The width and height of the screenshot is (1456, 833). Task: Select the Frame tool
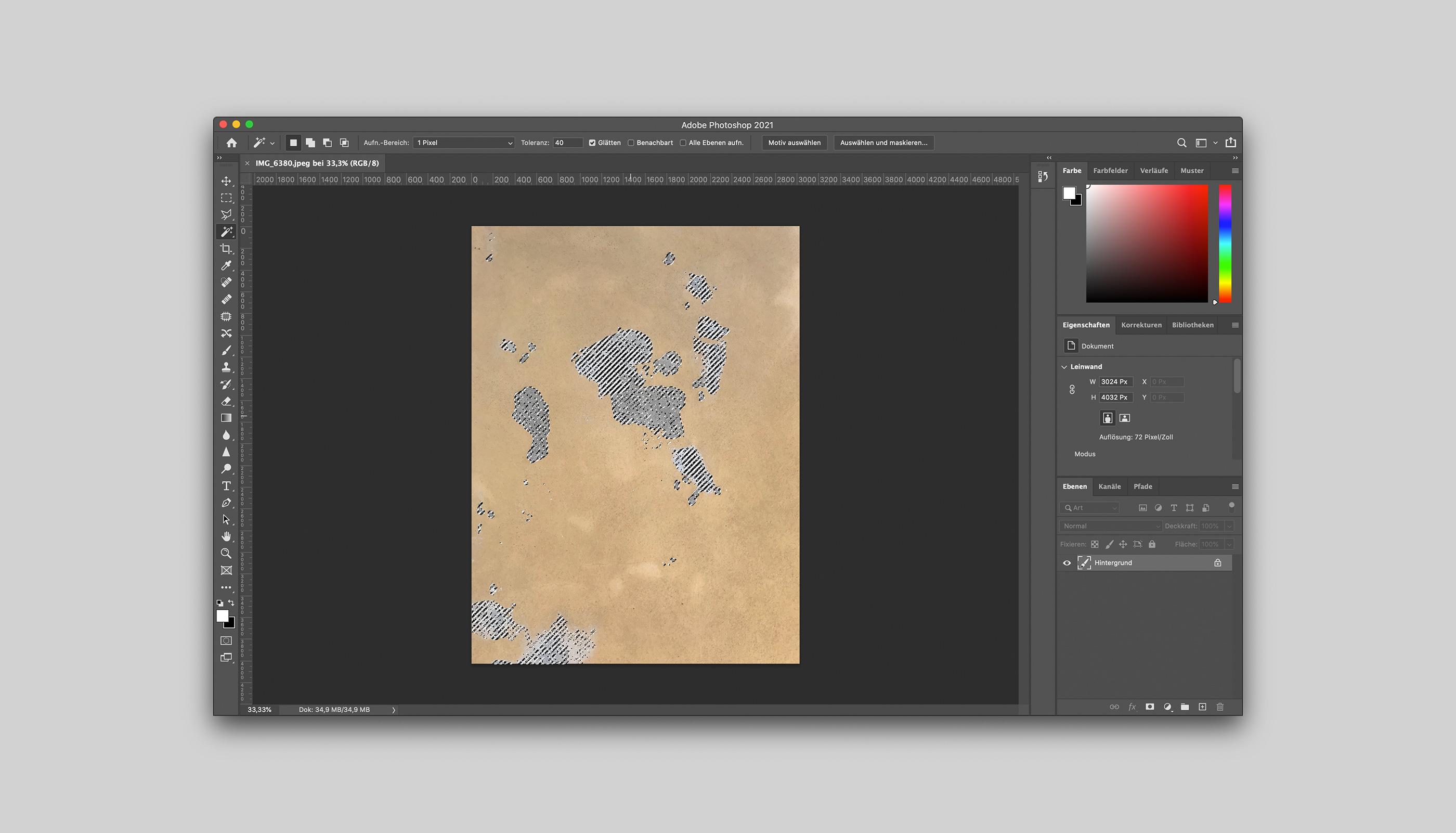coord(226,570)
